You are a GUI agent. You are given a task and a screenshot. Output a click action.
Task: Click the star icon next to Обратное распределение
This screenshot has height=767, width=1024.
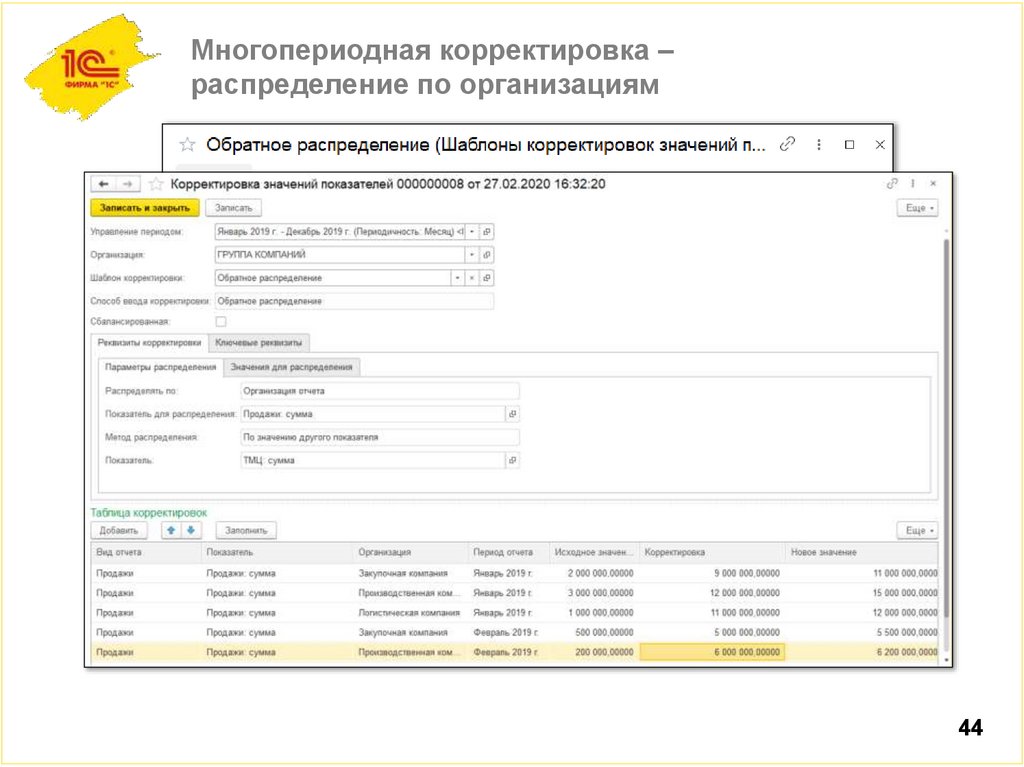186,144
